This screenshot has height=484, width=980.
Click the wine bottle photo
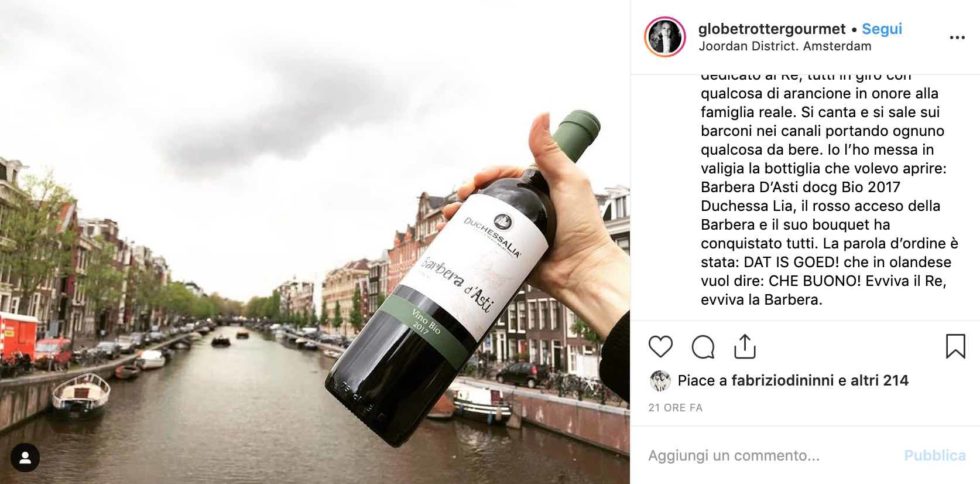pyautogui.click(x=315, y=242)
